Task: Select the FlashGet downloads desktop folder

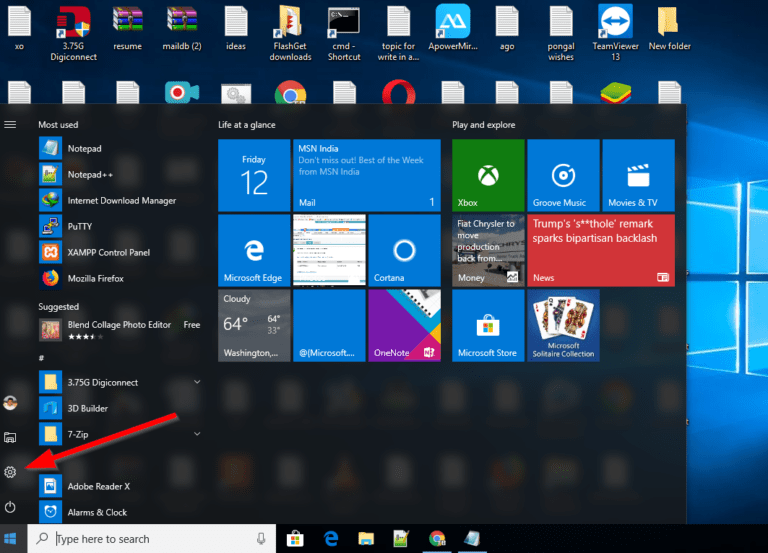Action: click(290, 33)
